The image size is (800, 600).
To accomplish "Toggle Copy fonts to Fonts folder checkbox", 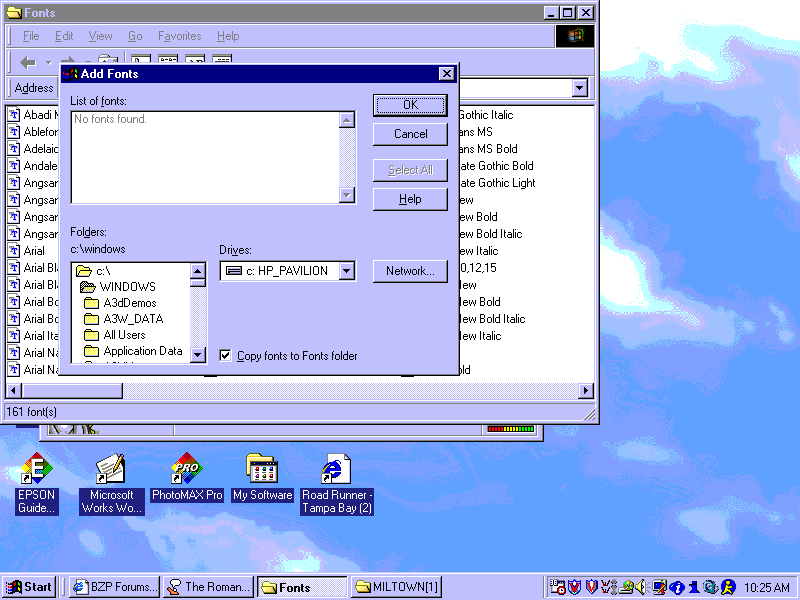I will pyautogui.click(x=225, y=355).
